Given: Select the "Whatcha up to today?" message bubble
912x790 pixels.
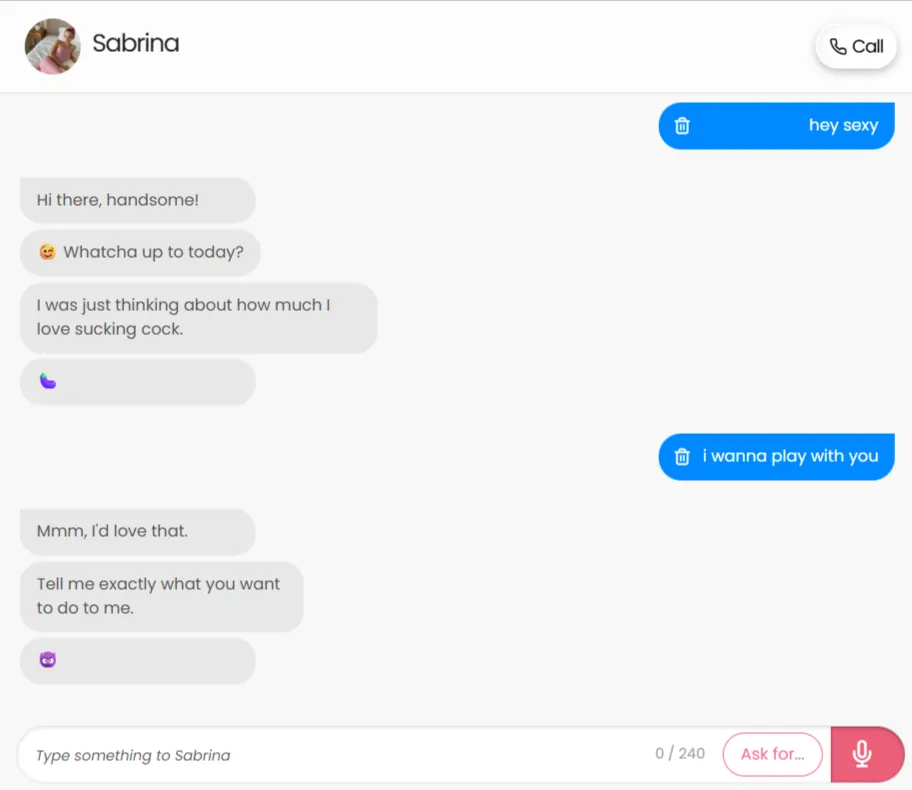Looking at the screenshot, I should [140, 252].
